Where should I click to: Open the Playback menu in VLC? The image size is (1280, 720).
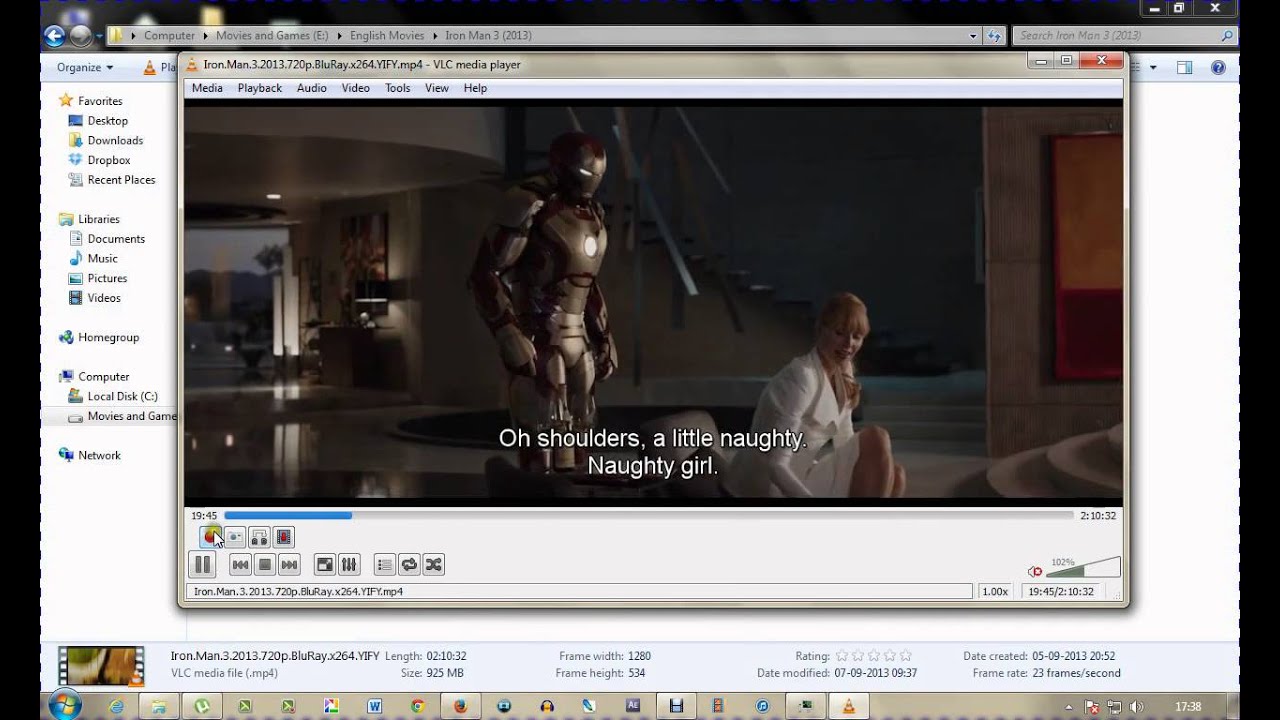260,88
